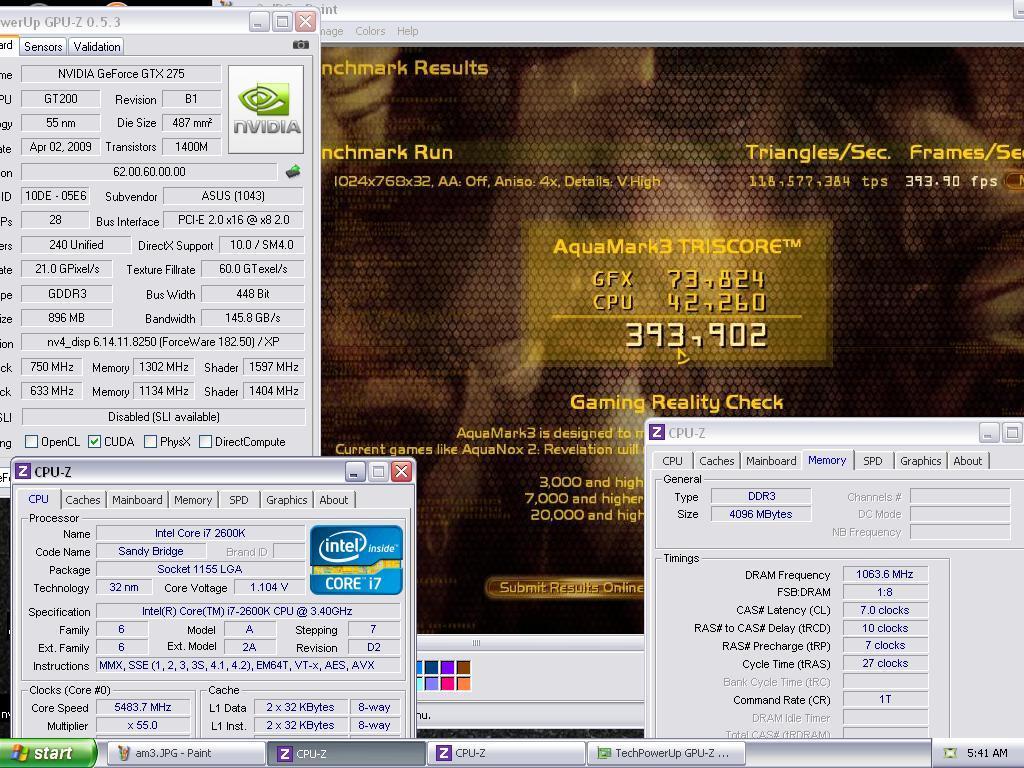Select Graphics tab in right CPU-Z window

point(920,461)
